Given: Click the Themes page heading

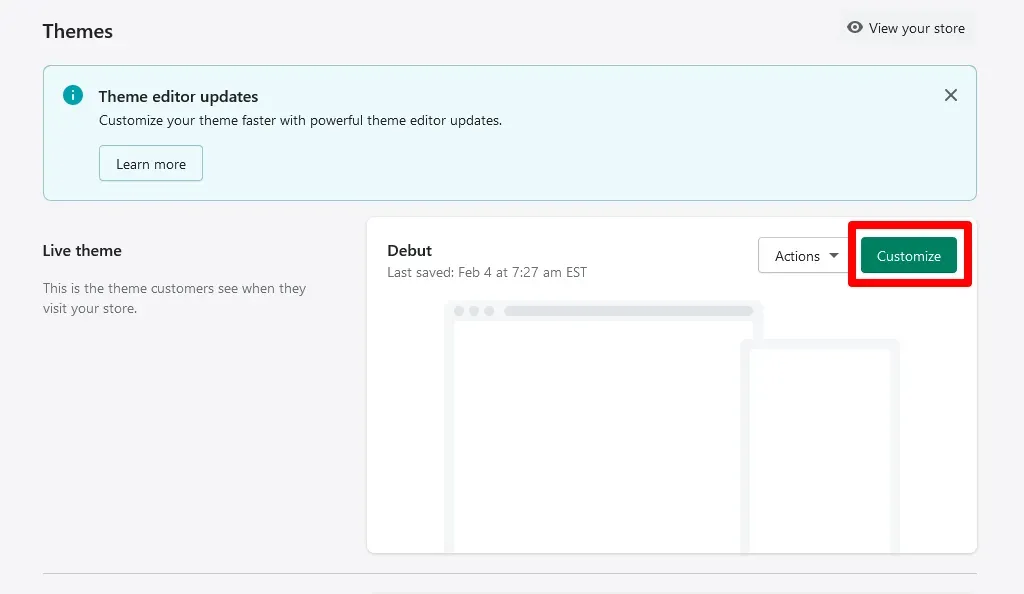Looking at the screenshot, I should (78, 31).
